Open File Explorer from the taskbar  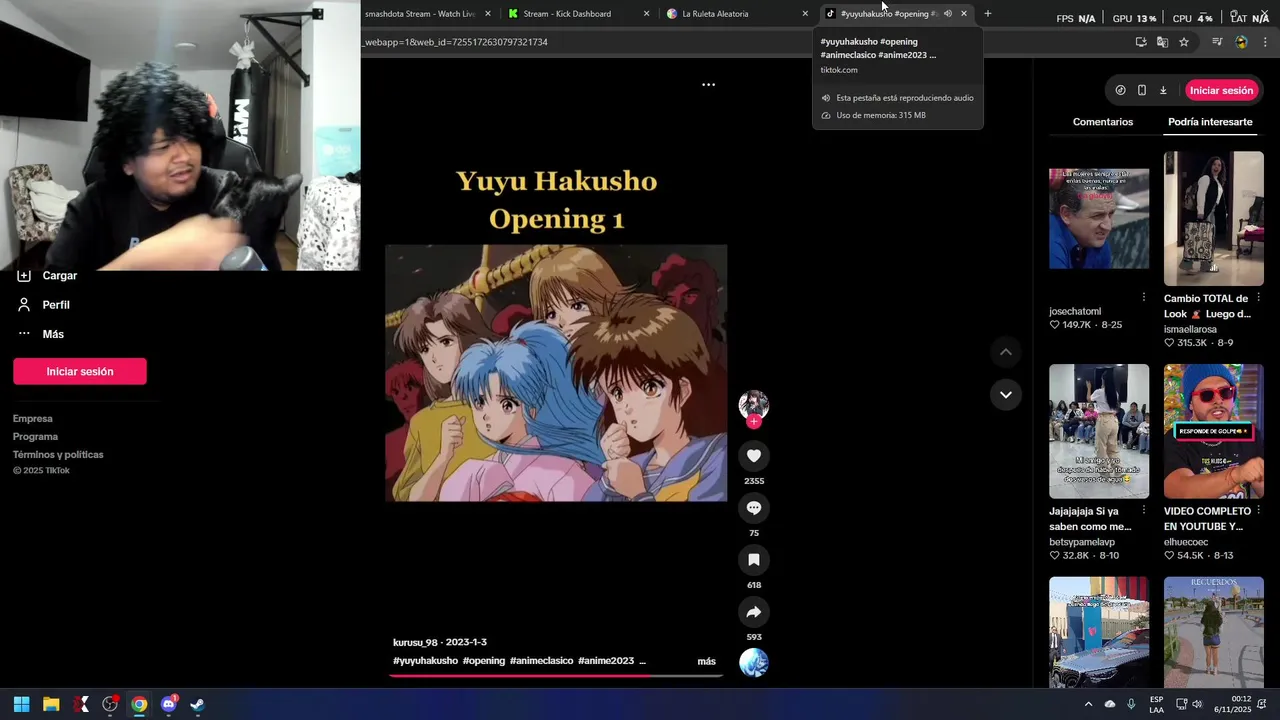pyautogui.click(x=51, y=704)
